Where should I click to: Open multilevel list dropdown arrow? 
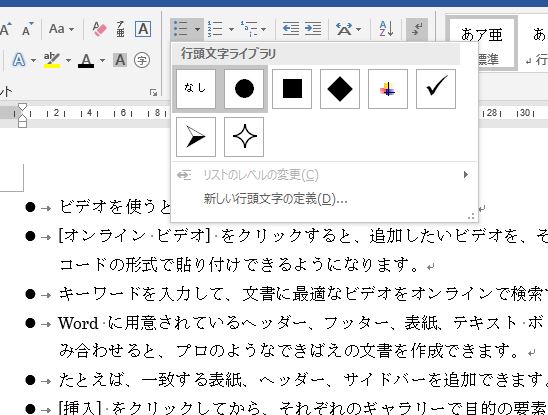tap(264, 29)
